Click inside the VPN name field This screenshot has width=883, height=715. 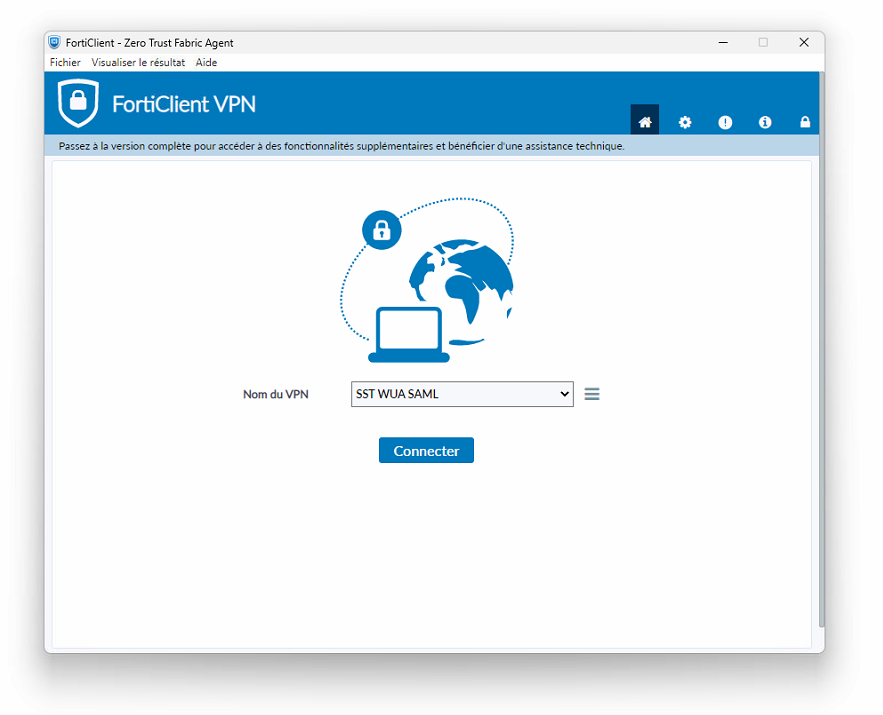pos(440,393)
